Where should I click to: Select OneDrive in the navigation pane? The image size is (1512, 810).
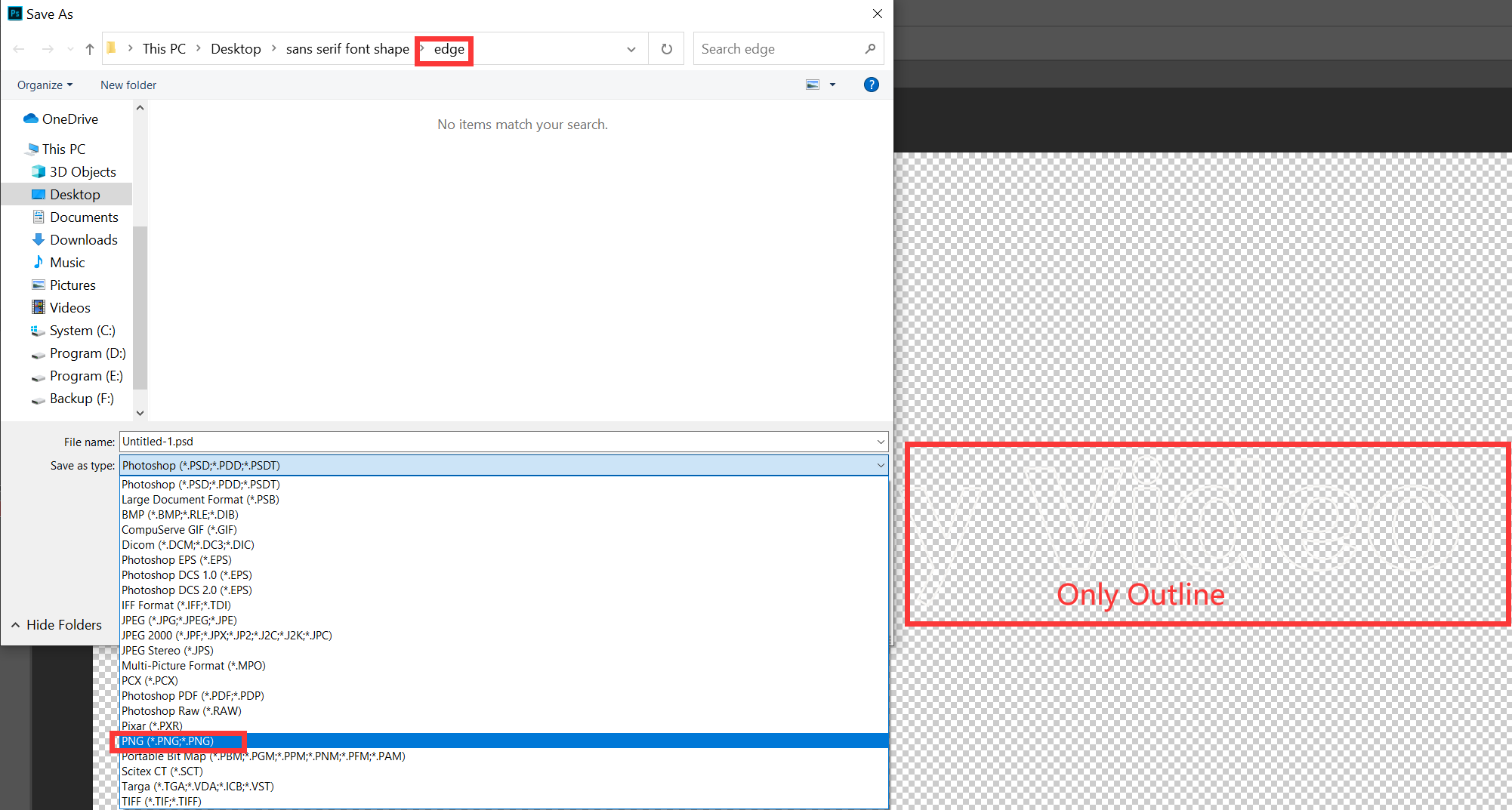pyautogui.click(x=62, y=119)
